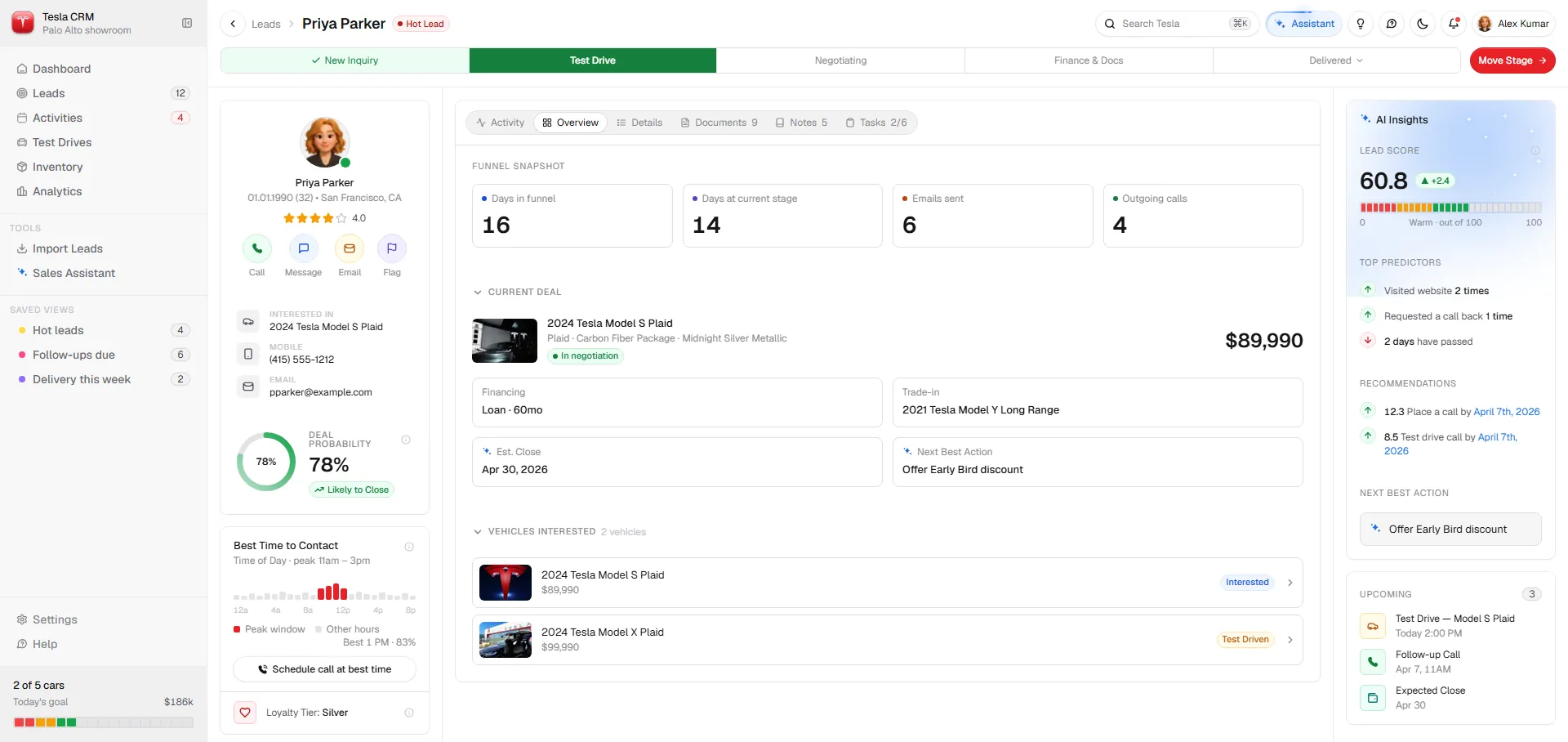1568x742 pixels.
Task: Click Schedule call at best time
Action: point(324,669)
